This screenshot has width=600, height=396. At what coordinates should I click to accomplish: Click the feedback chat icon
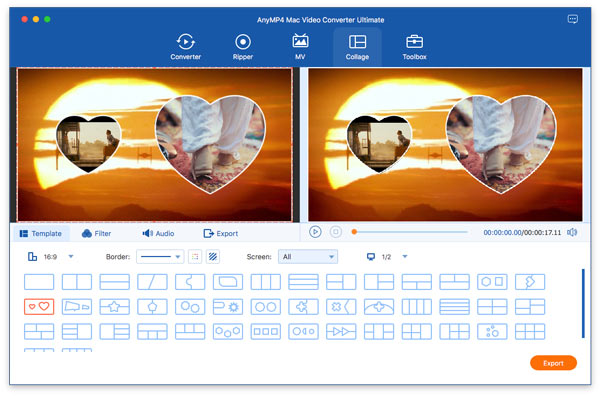pos(573,19)
